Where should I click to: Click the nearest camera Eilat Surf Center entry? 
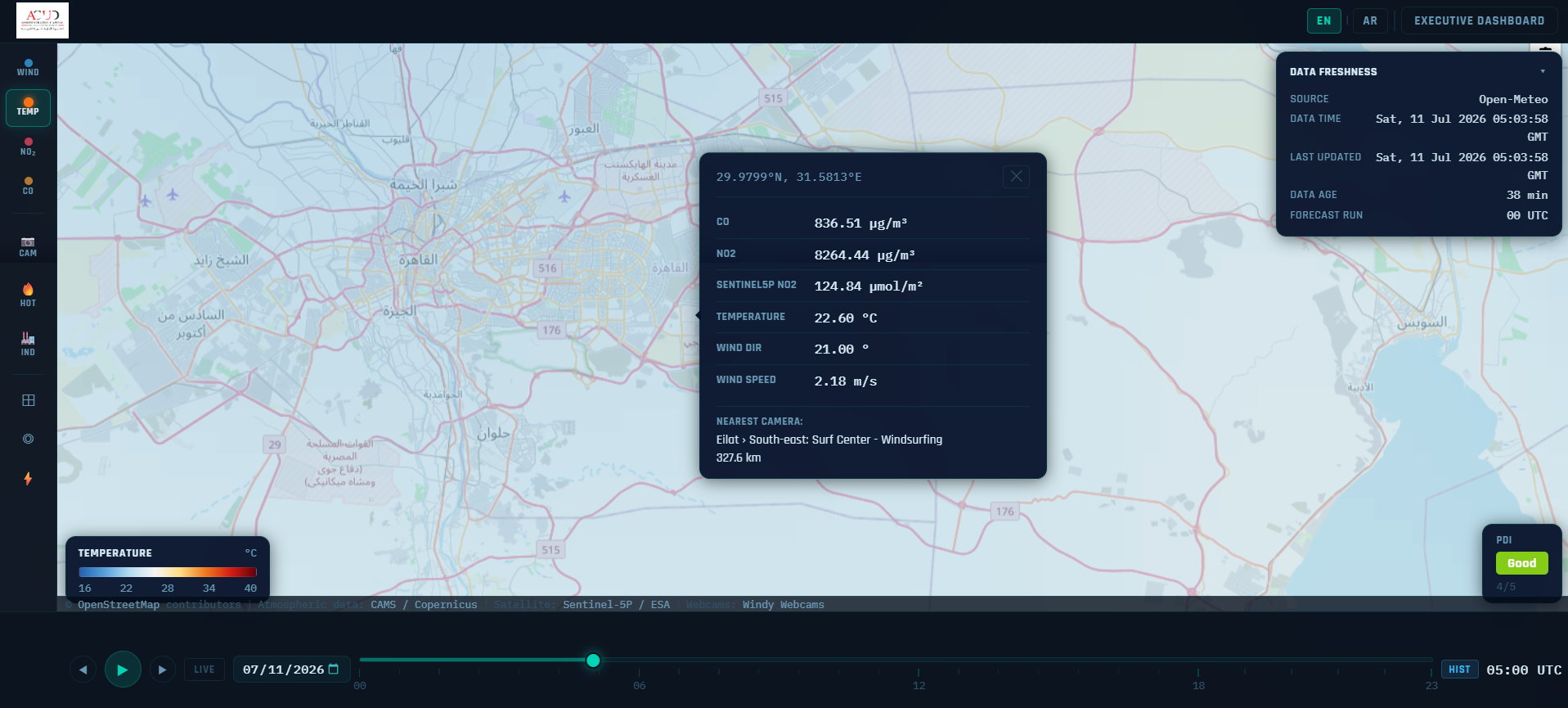click(x=829, y=440)
